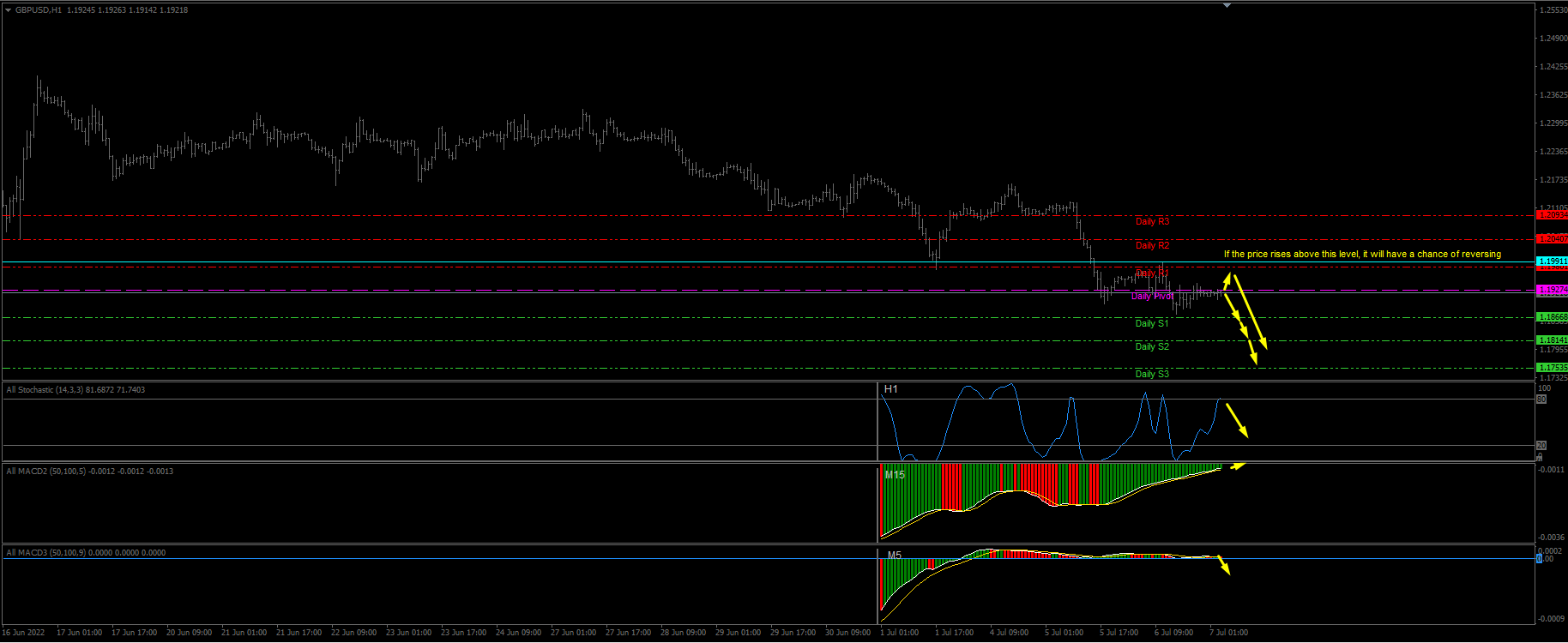
Task: Click the All Stochastic (14,3,3) indicator label
Action: pyautogui.click(x=75, y=390)
